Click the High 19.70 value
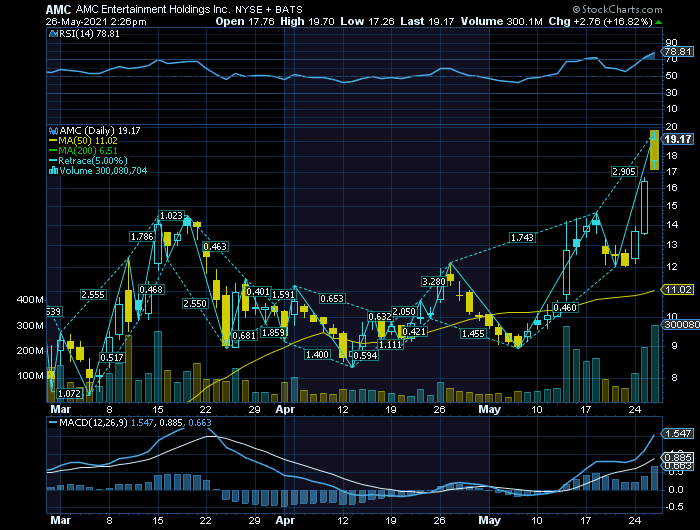700x530 pixels. click(307, 21)
